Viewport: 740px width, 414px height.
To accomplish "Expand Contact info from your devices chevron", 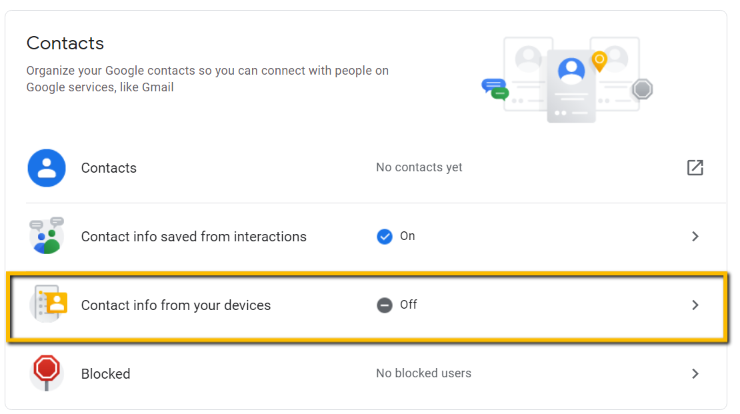I will (x=695, y=305).
